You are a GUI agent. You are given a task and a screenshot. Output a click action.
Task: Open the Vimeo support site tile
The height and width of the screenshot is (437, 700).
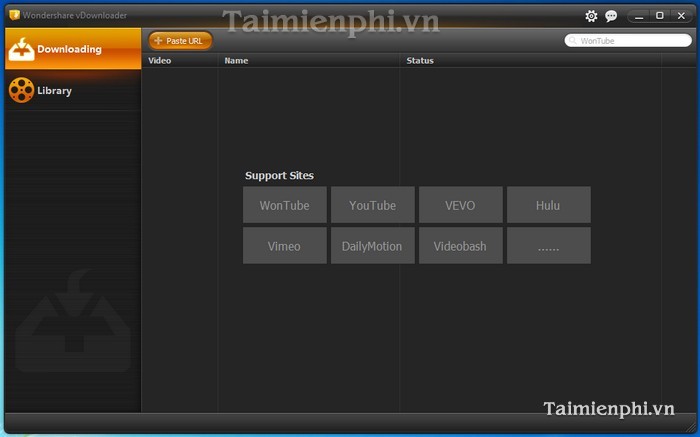[285, 246]
